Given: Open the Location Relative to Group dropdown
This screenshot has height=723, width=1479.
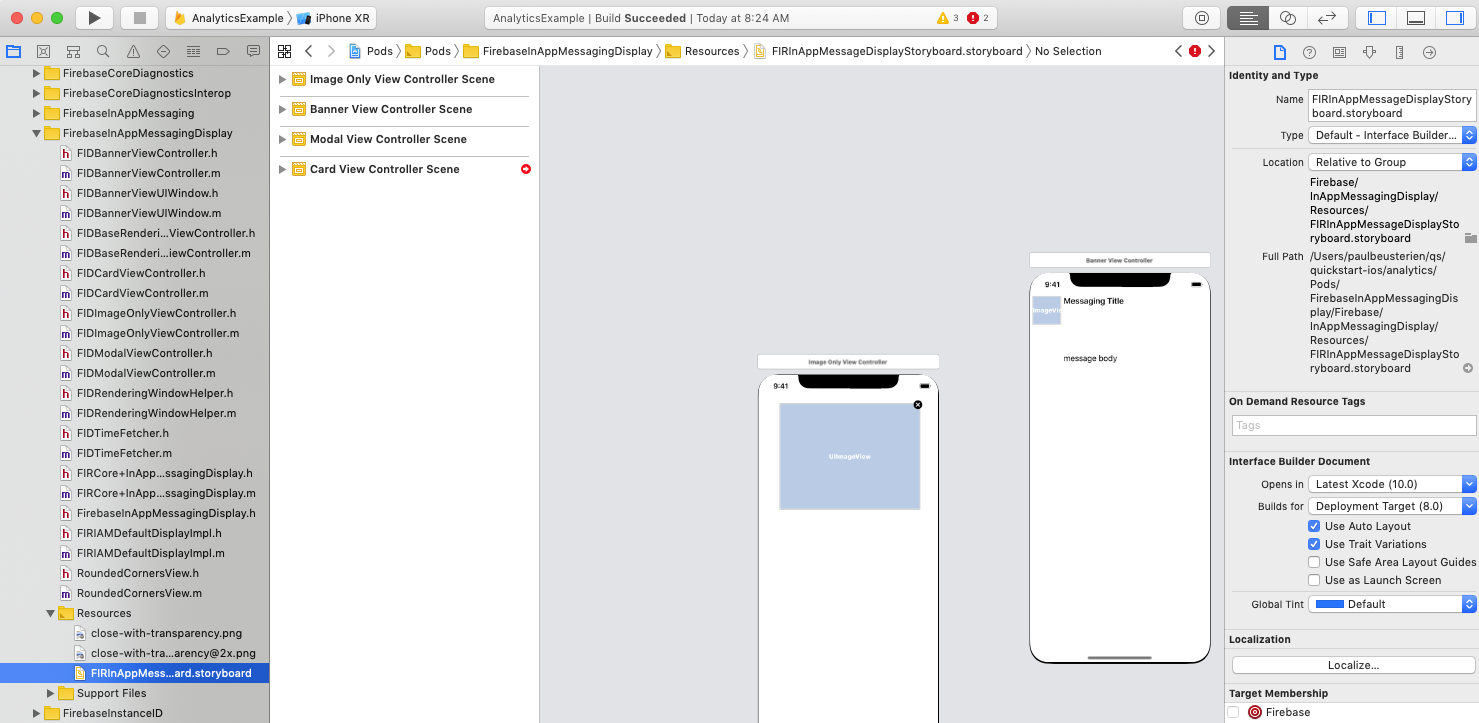Looking at the screenshot, I should click(1392, 162).
